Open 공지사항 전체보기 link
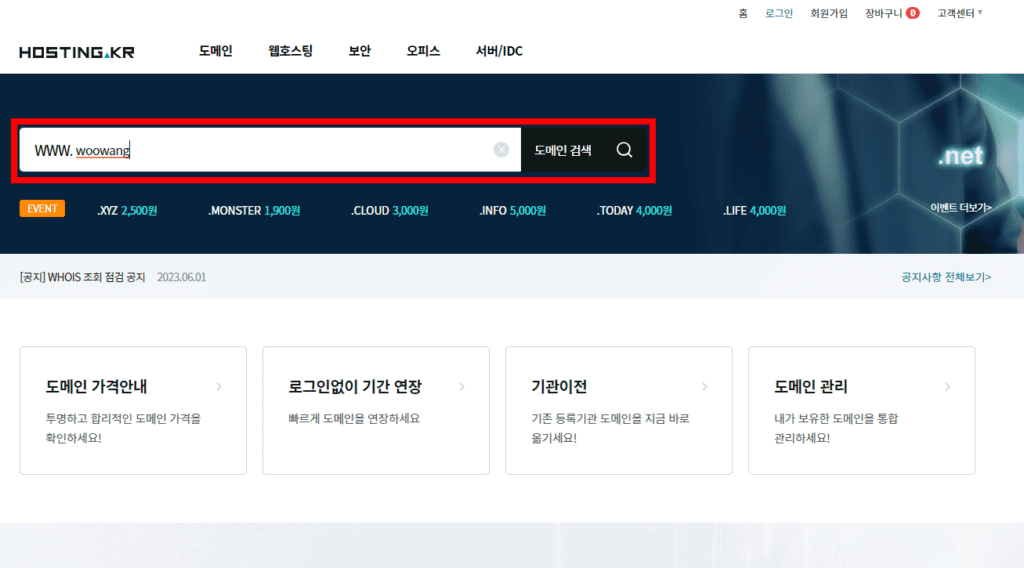Image resolution: width=1024 pixels, height=568 pixels. pyautogui.click(x=945, y=277)
